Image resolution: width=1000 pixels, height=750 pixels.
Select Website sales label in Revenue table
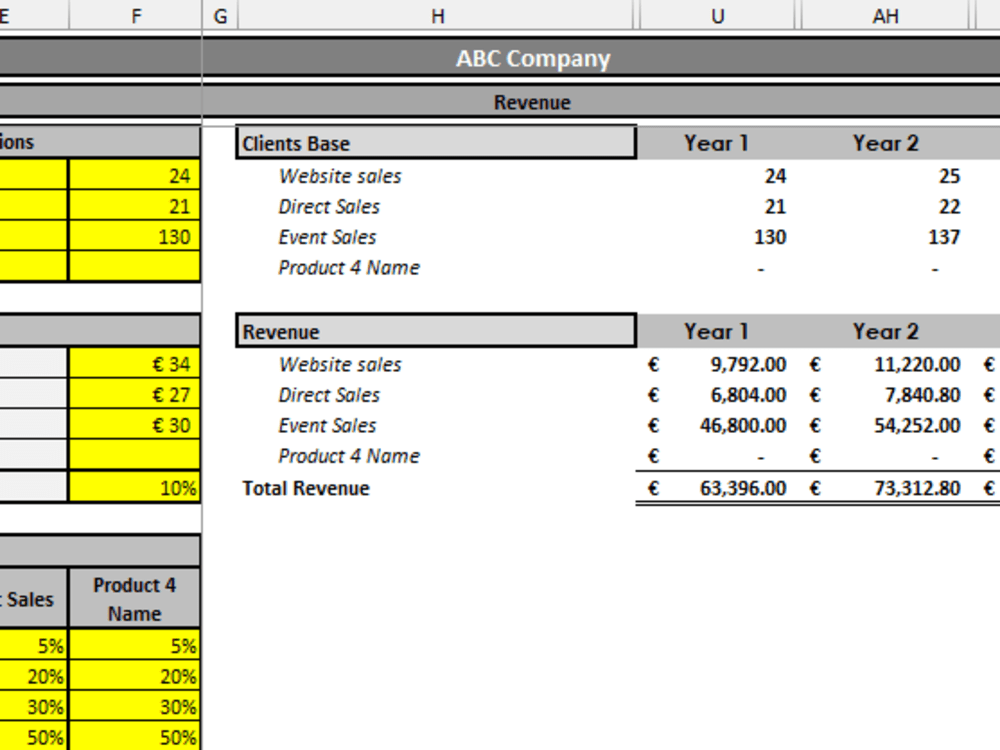point(340,365)
